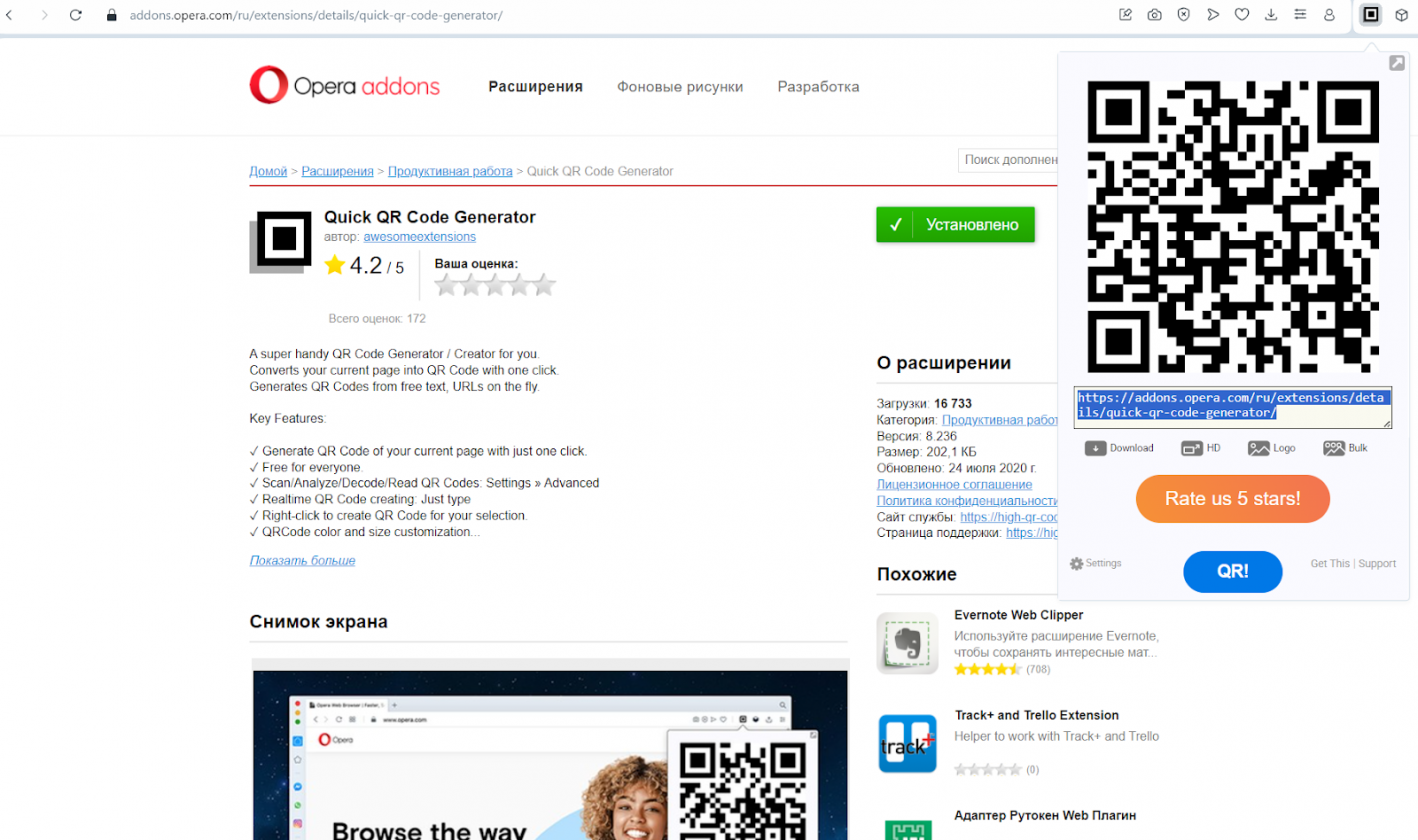Open the Track+ and Trello Extension title
The height and width of the screenshot is (840, 1418).
[x=1037, y=715]
